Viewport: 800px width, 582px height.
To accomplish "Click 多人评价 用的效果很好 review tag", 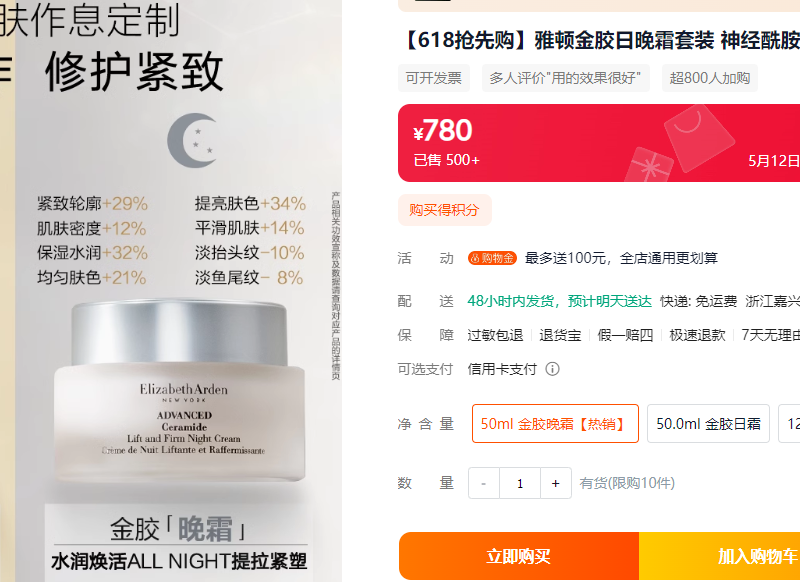I will [x=565, y=78].
